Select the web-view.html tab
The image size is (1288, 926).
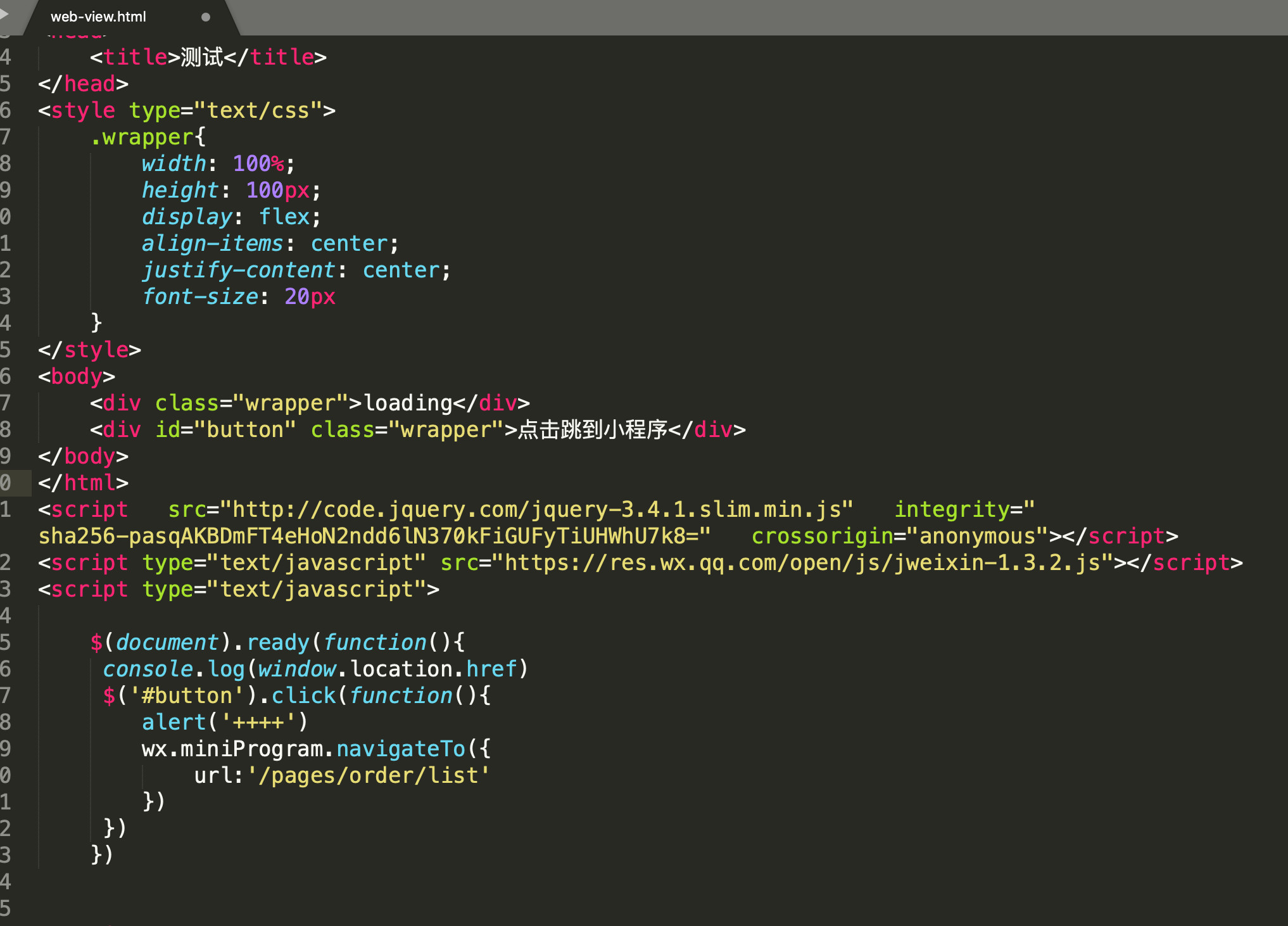pyautogui.click(x=98, y=17)
